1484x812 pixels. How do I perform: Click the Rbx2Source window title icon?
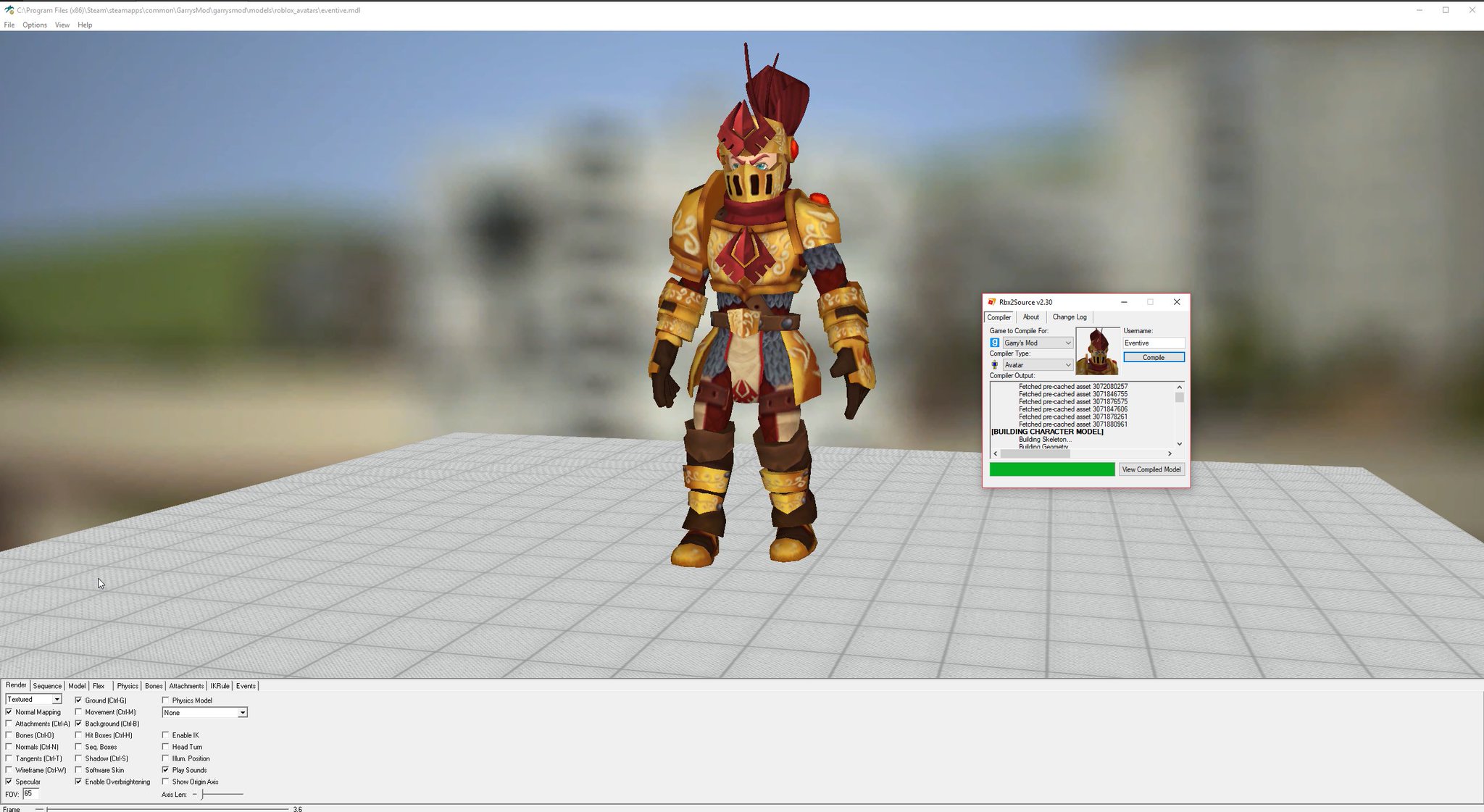[x=991, y=302]
